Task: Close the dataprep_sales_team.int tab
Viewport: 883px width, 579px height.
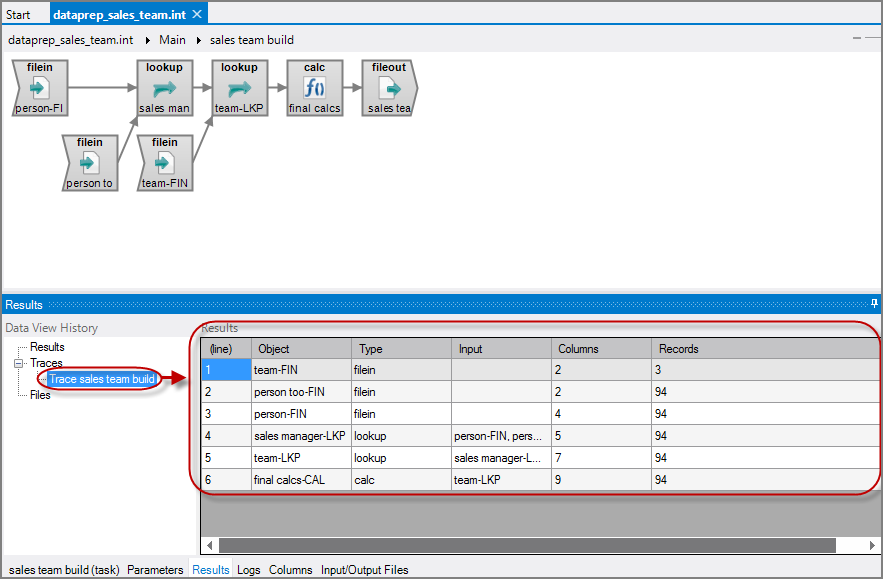Action: (x=197, y=14)
